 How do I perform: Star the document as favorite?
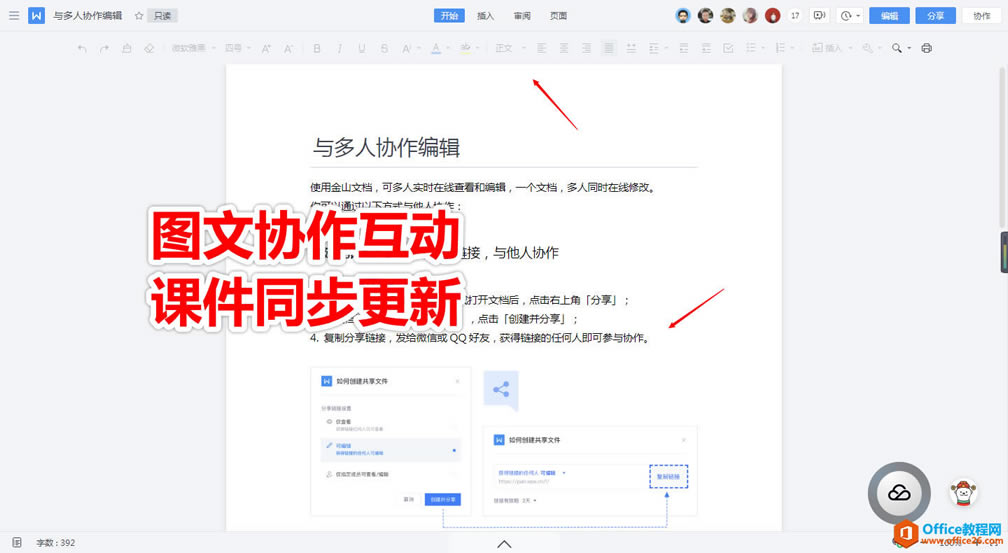(x=138, y=15)
